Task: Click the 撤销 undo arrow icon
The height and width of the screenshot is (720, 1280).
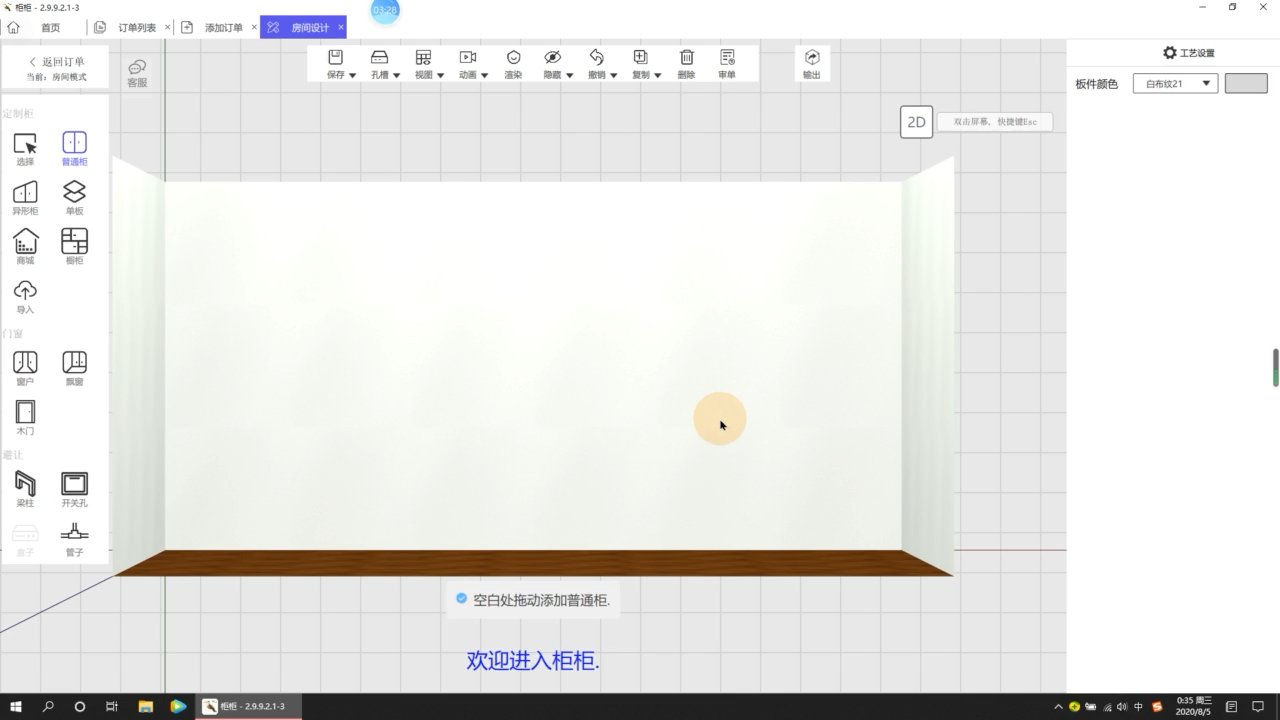Action: click(597, 58)
